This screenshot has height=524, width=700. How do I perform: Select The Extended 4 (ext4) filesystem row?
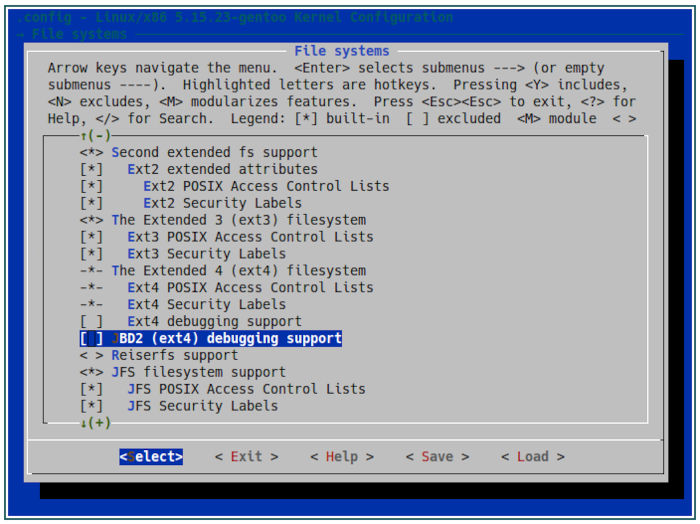(x=223, y=271)
